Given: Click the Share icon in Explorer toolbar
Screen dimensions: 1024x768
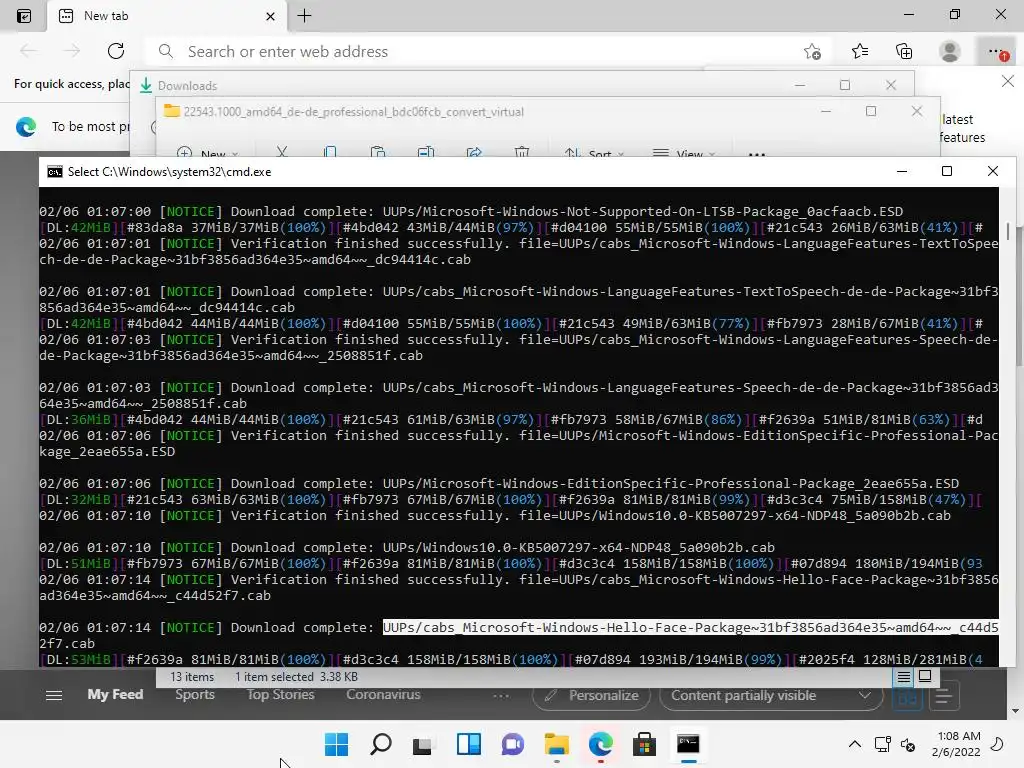Looking at the screenshot, I should (x=474, y=152).
